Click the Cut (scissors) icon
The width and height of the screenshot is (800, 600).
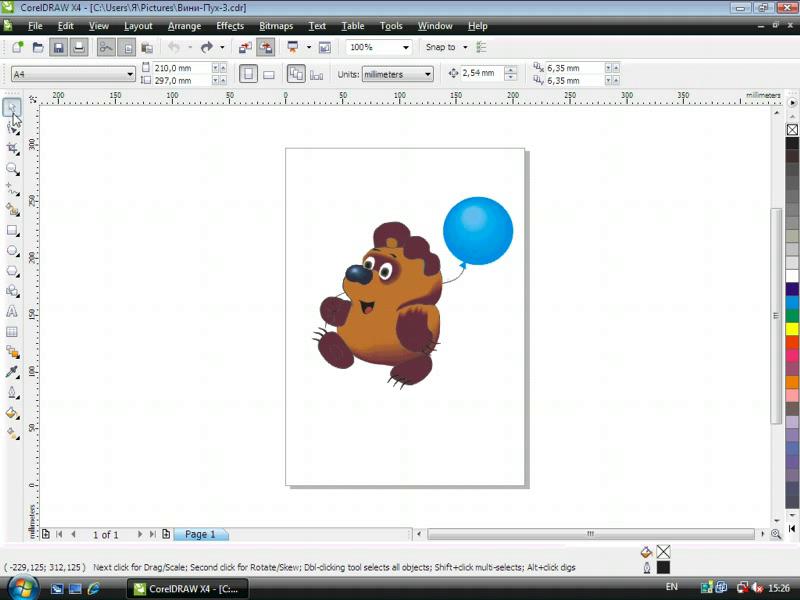[x=106, y=47]
